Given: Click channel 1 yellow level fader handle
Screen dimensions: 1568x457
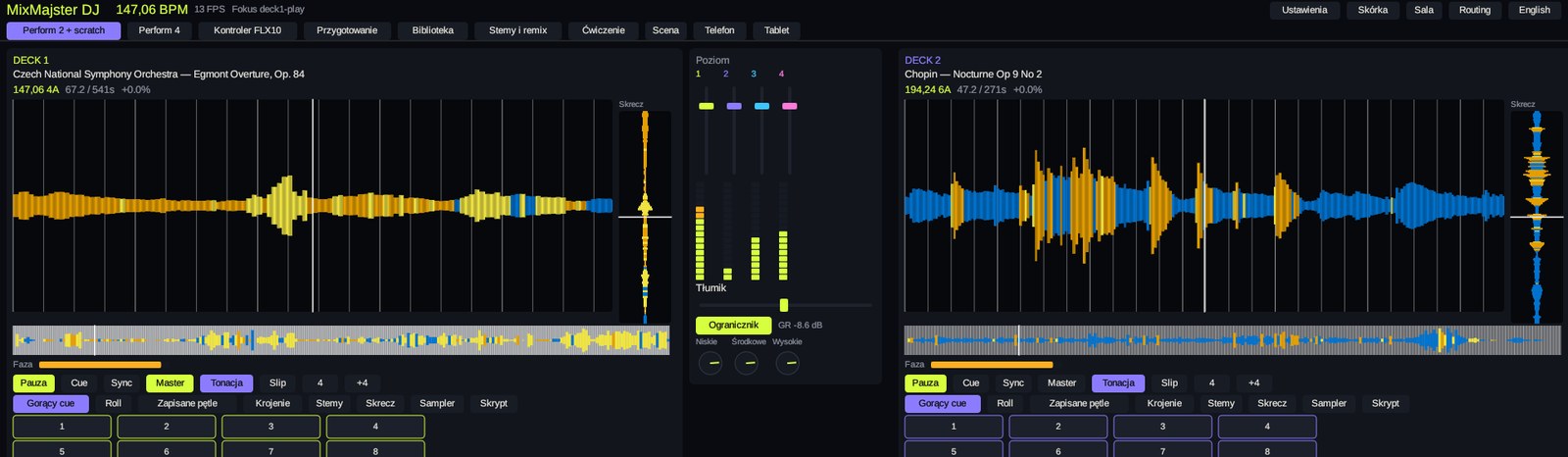Looking at the screenshot, I should coord(706,106).
